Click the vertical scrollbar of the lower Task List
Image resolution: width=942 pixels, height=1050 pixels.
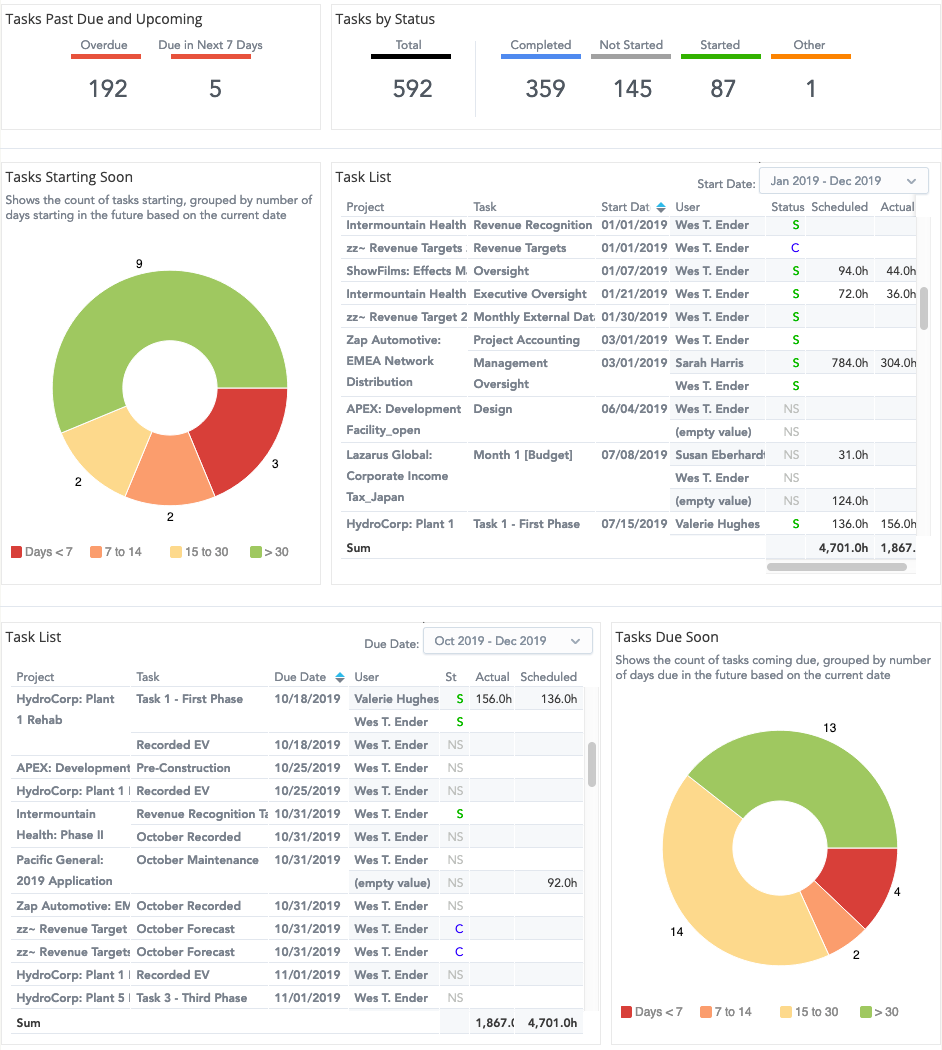[x=592, y=764]
